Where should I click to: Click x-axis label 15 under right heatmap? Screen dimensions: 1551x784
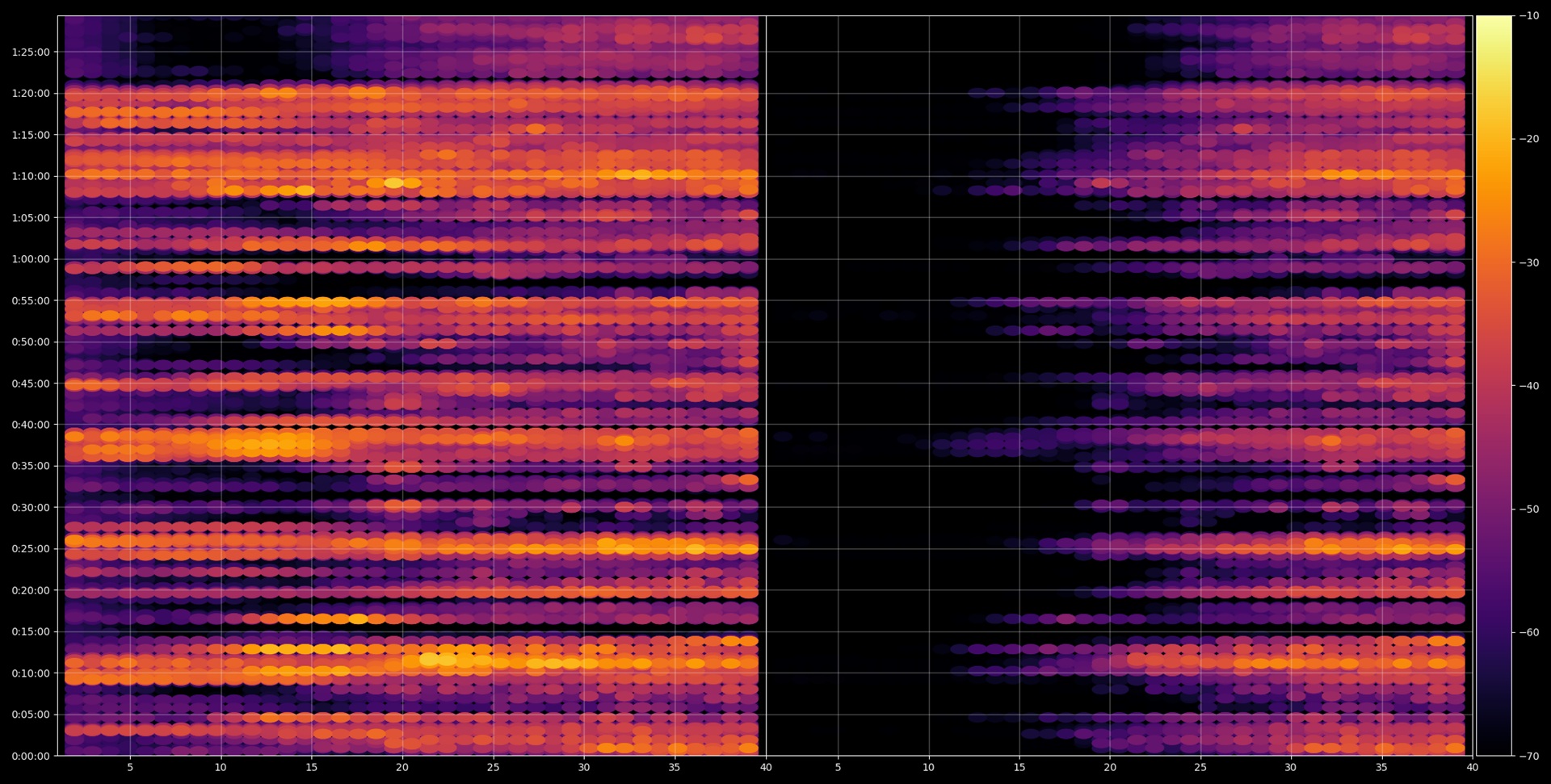click(x=1019, y=768)
